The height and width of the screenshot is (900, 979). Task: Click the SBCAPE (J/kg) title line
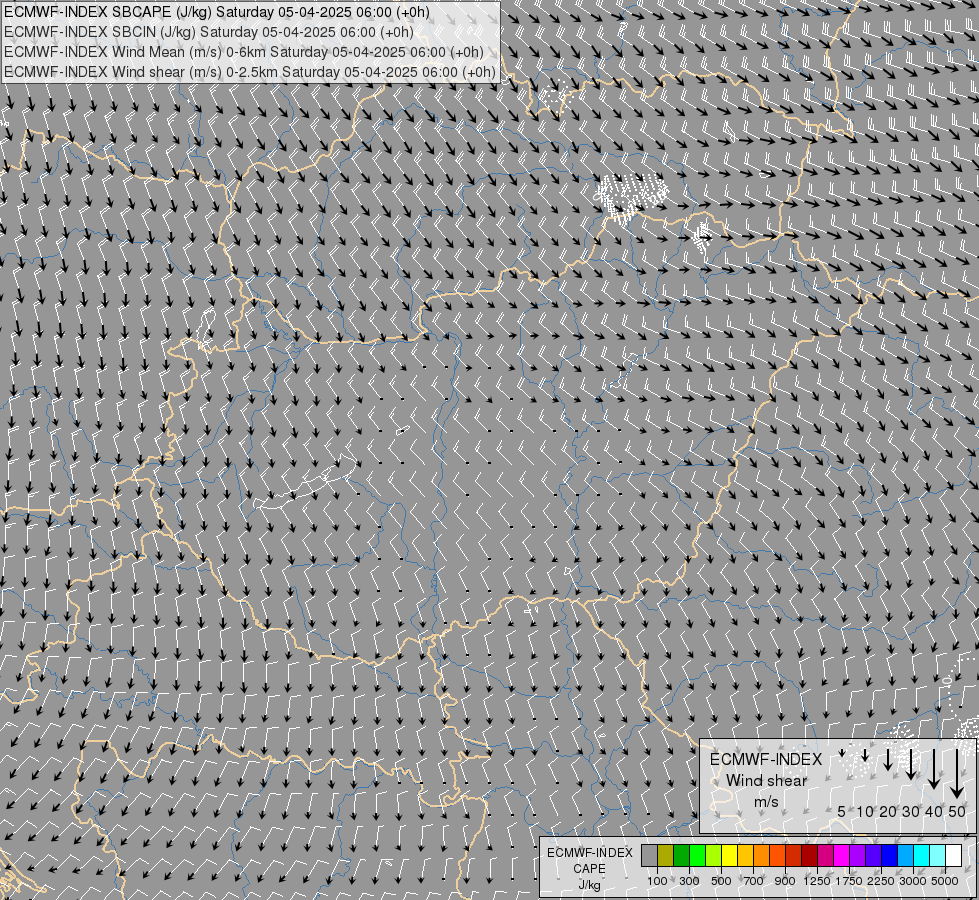click(x=216, y=12)
